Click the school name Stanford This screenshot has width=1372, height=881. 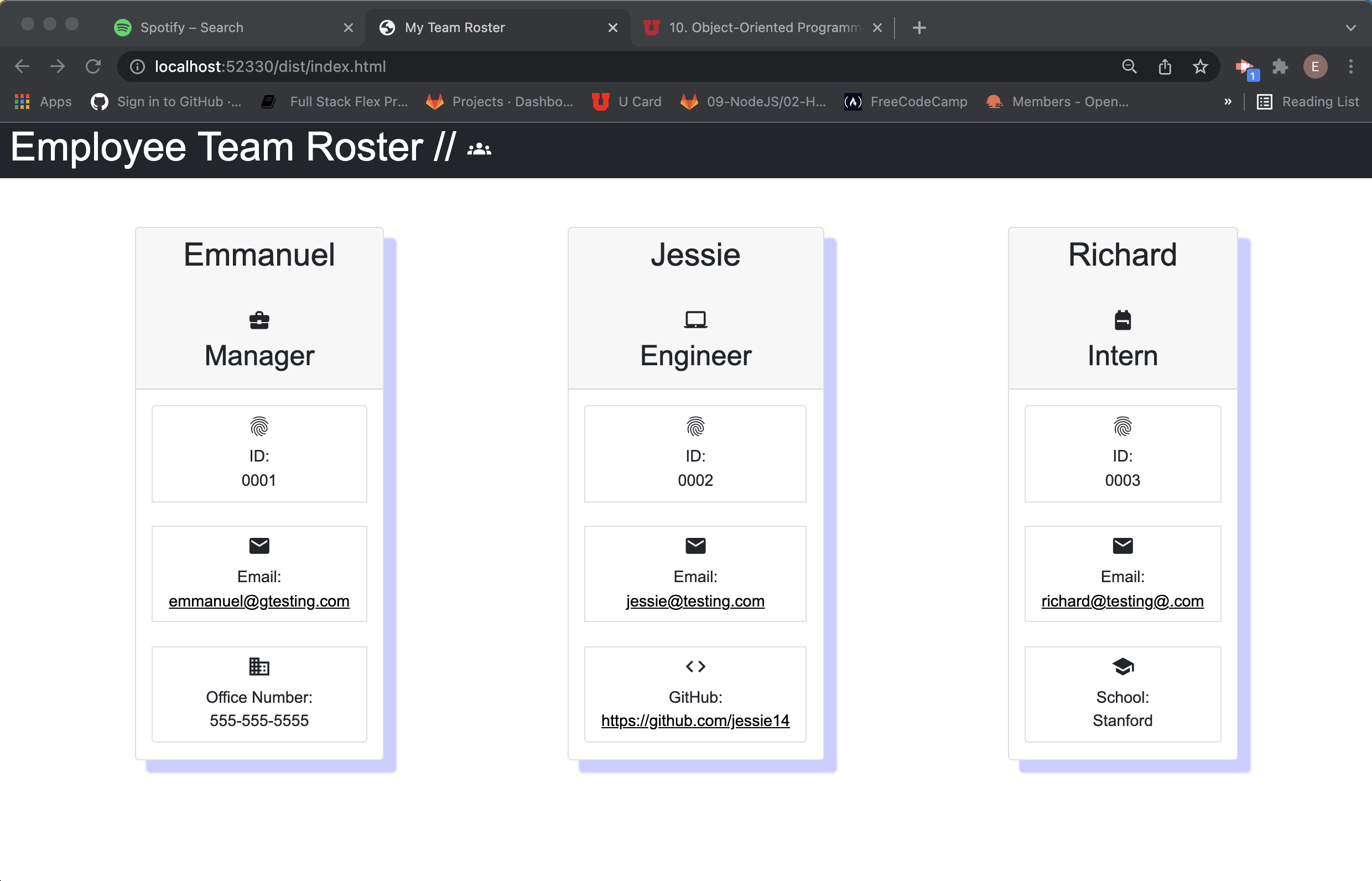point(1122,721)
